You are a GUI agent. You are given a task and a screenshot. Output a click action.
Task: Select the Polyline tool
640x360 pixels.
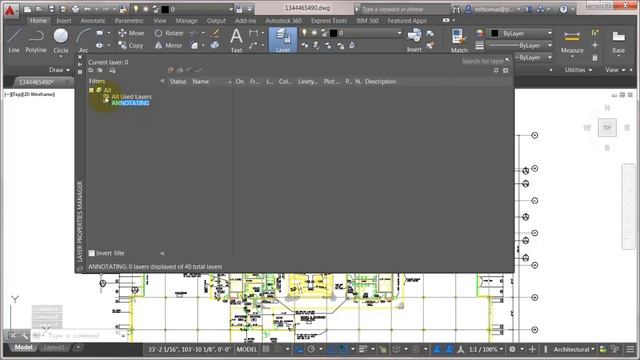[x=36, y=40]
